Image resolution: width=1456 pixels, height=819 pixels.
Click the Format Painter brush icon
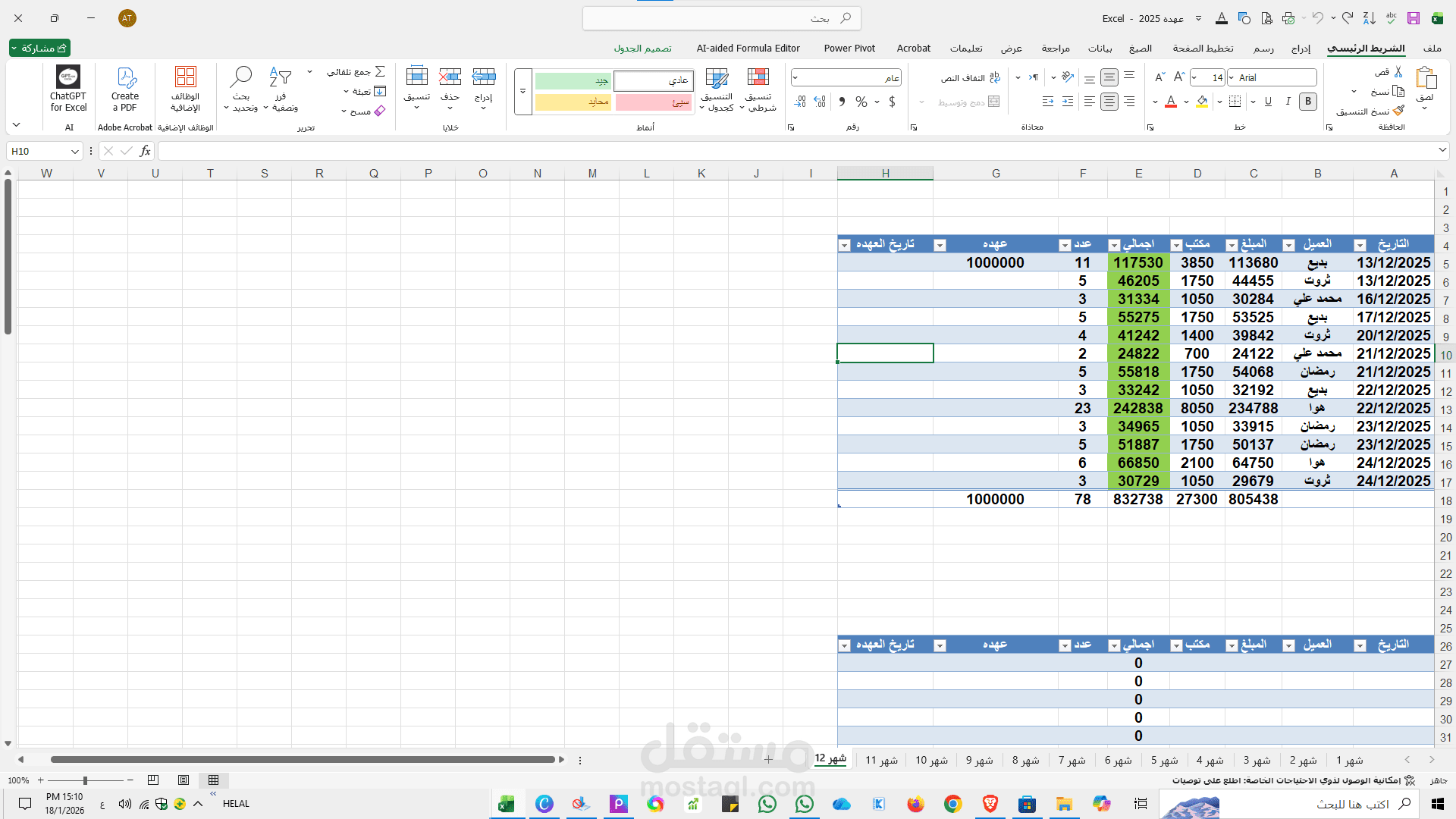(1398, 111)
